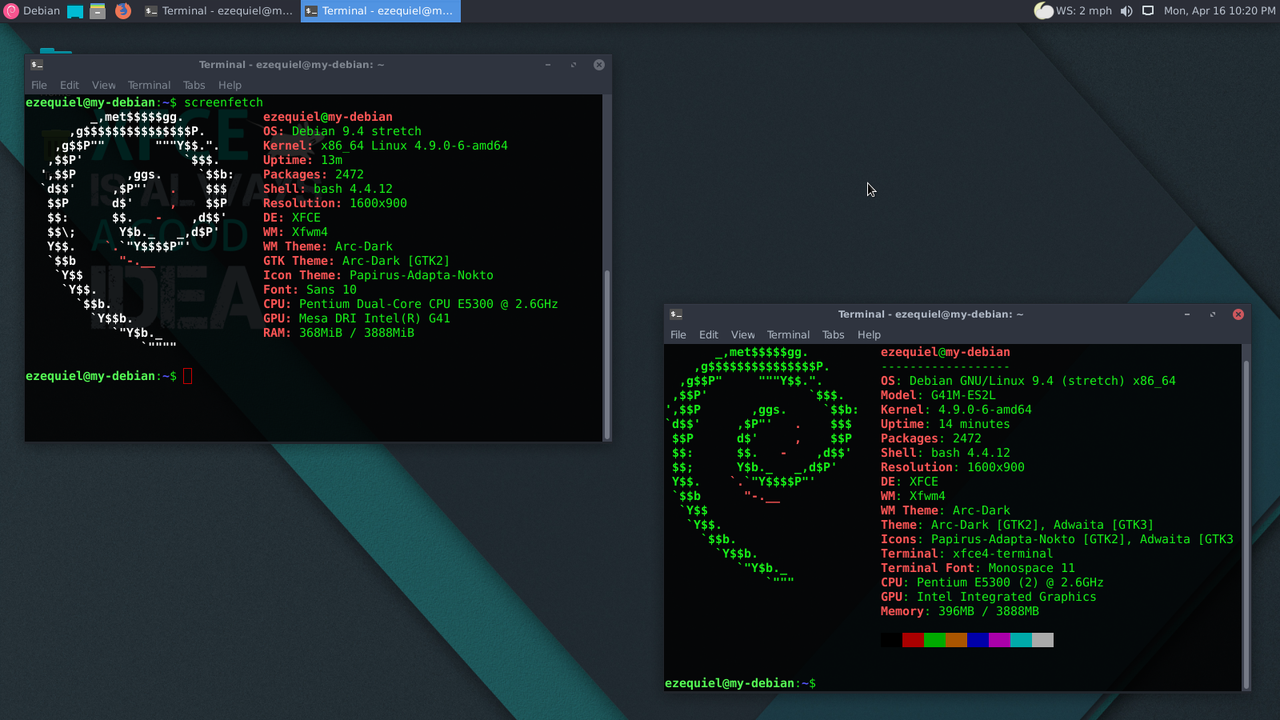Click 'Kernel: x86_64 Linux 4.9.0-6-amd64' line
Viewport: 1280px width, 720px height.
point(385,145)
